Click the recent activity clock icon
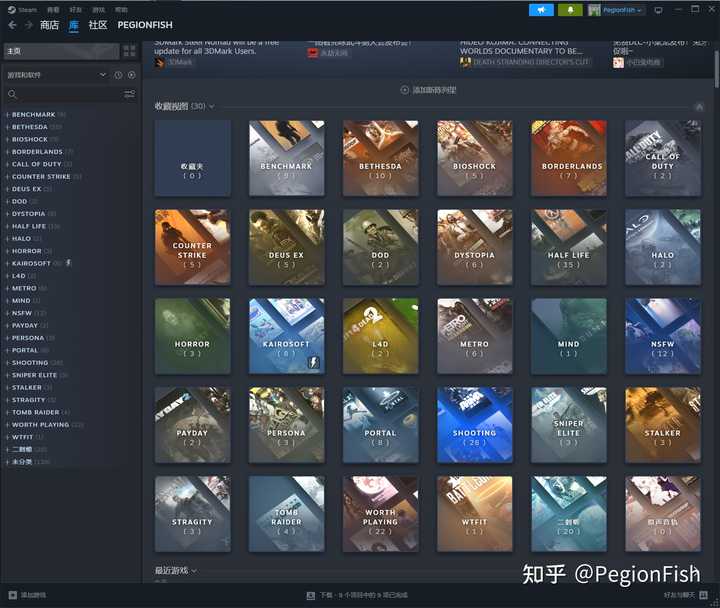Image resolution: width=720 pixels, height=608 pixels. tap(118, 75)
